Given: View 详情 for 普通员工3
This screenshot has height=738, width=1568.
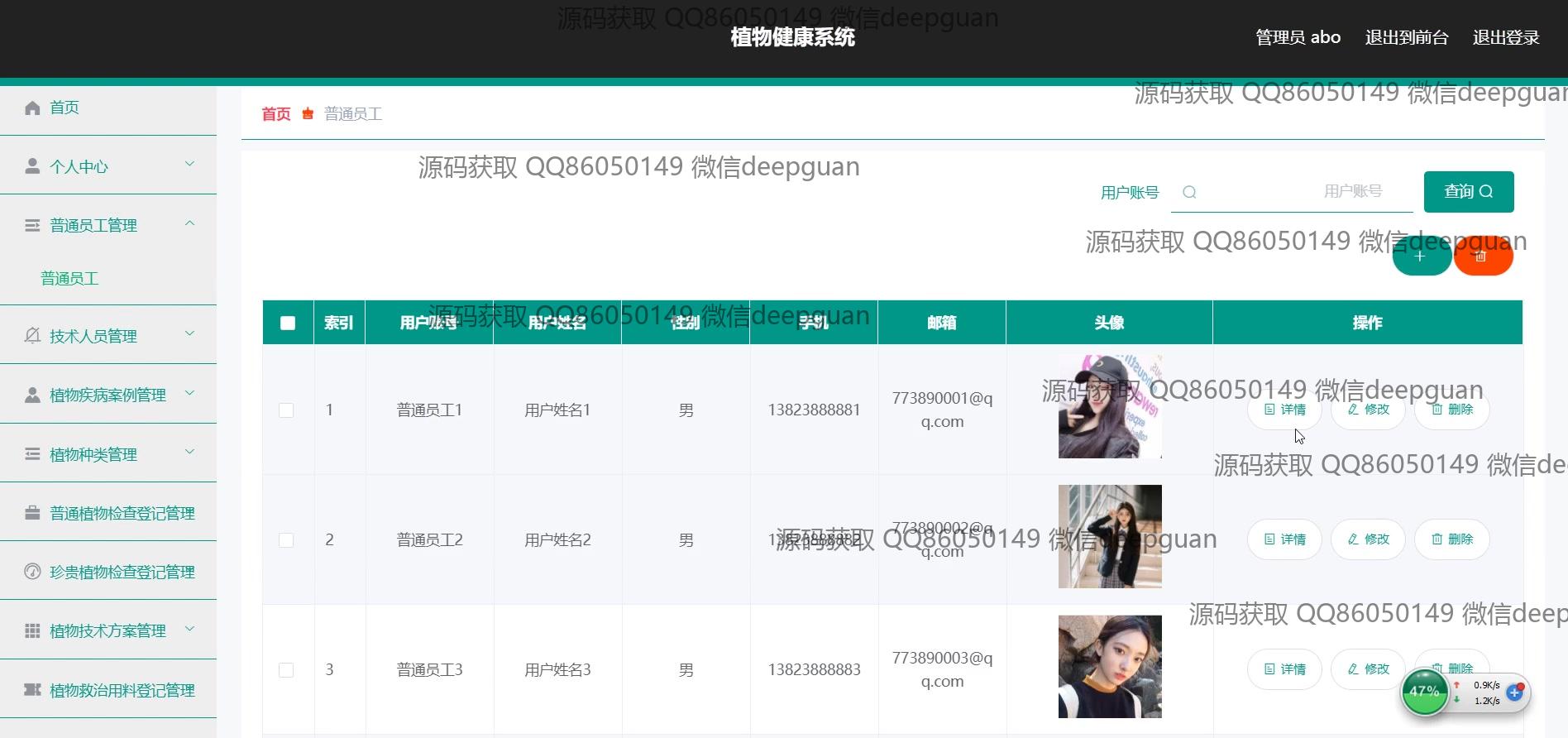Looking at the screenshot, I should pyautogui.click(x=1284, y=669).
